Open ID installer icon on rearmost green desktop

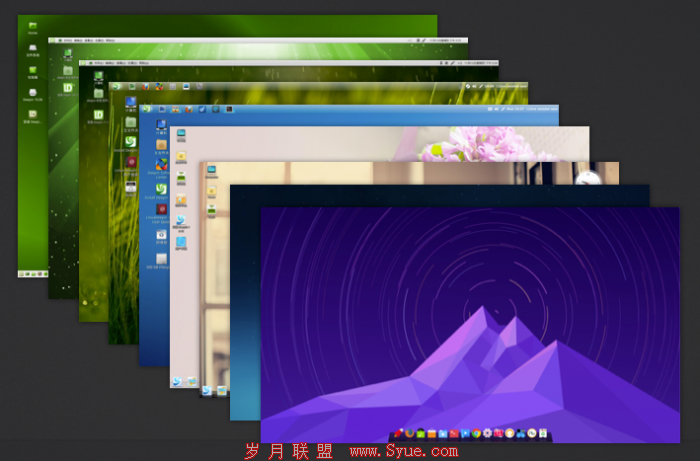pyautogui.click(x=33, y=114)
